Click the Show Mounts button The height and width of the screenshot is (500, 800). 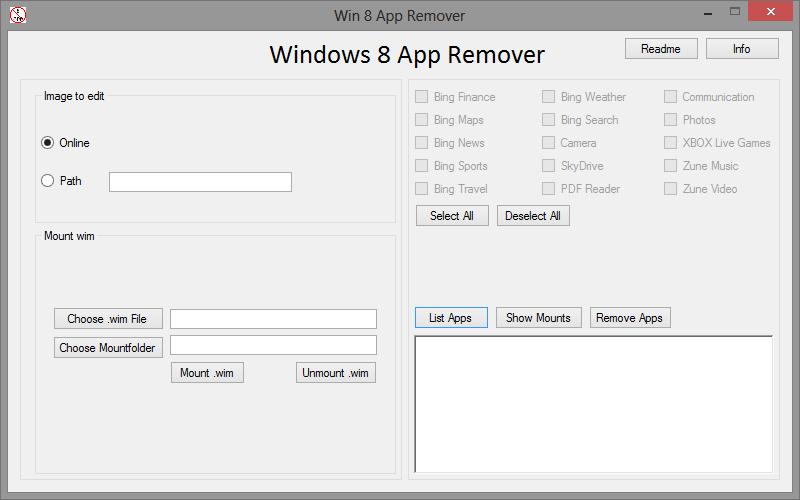(x=539, y=318)
